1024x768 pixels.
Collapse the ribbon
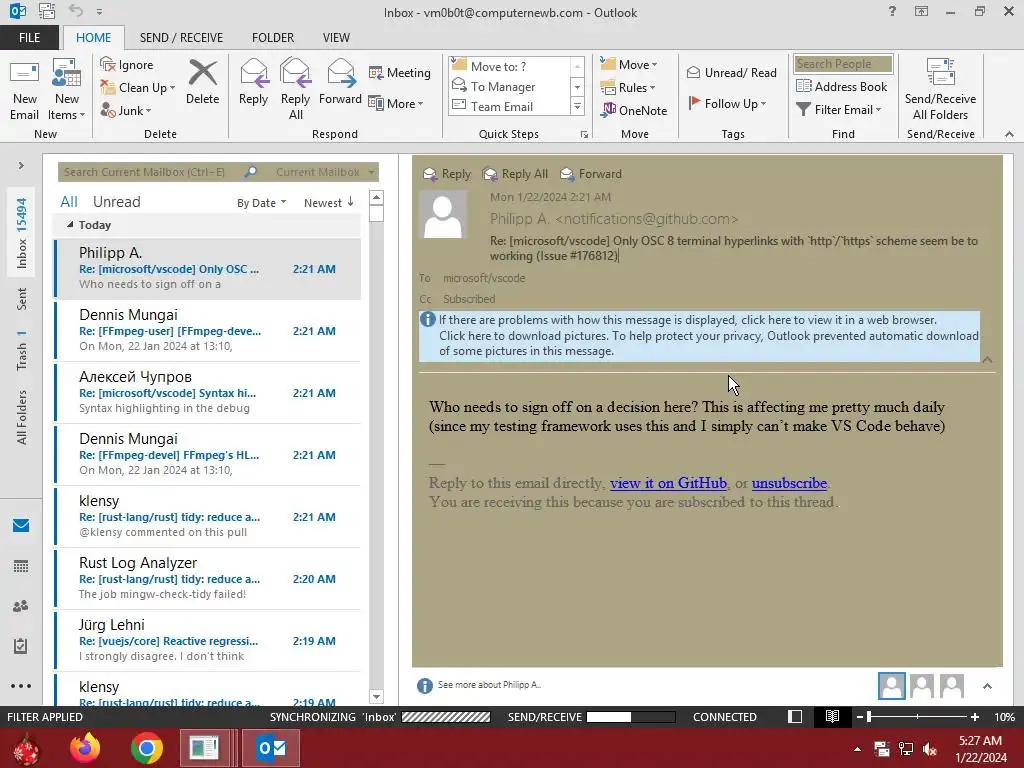point(1009,134)
